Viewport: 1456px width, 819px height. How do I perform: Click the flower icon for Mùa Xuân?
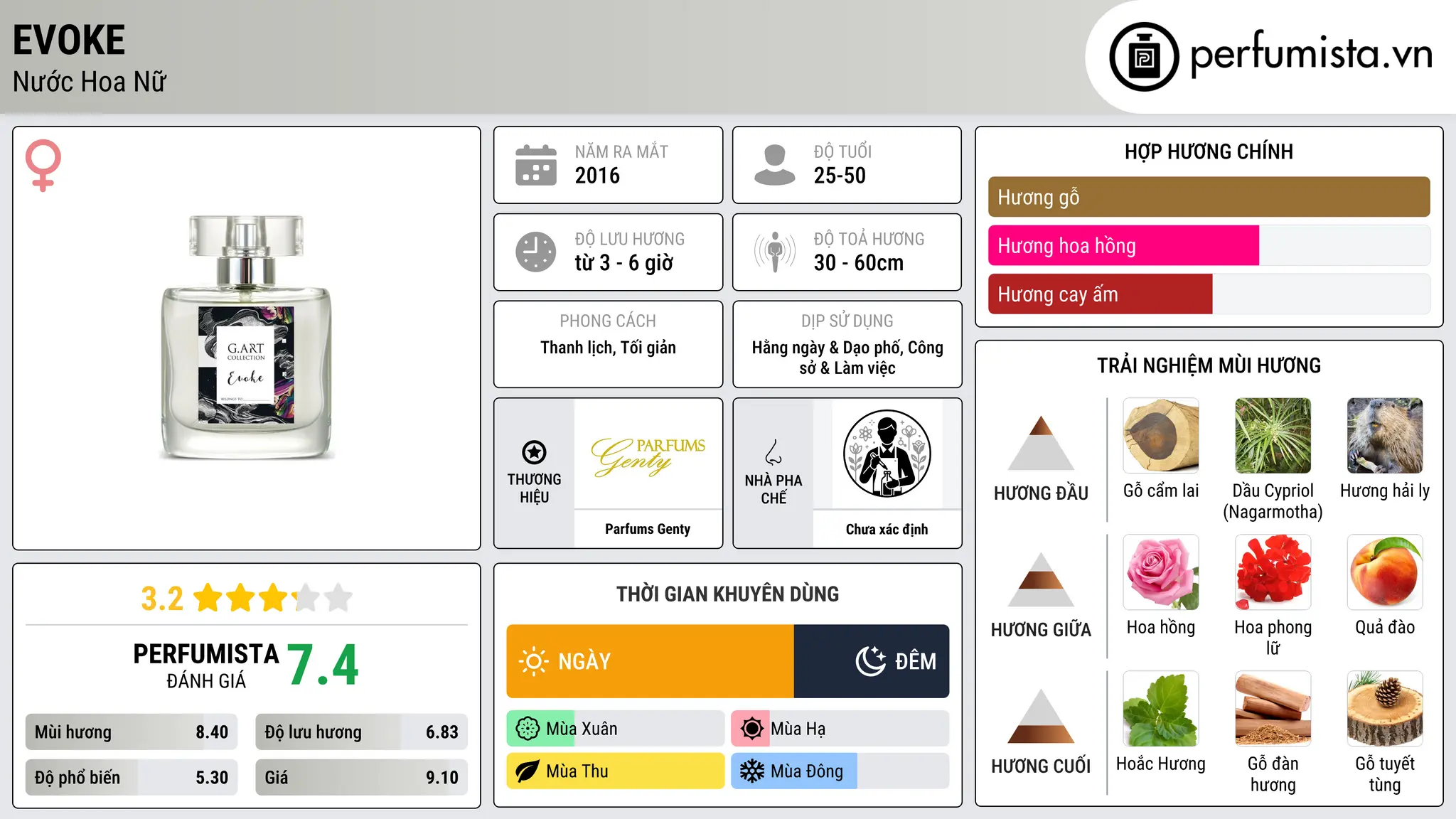(528, 729)
